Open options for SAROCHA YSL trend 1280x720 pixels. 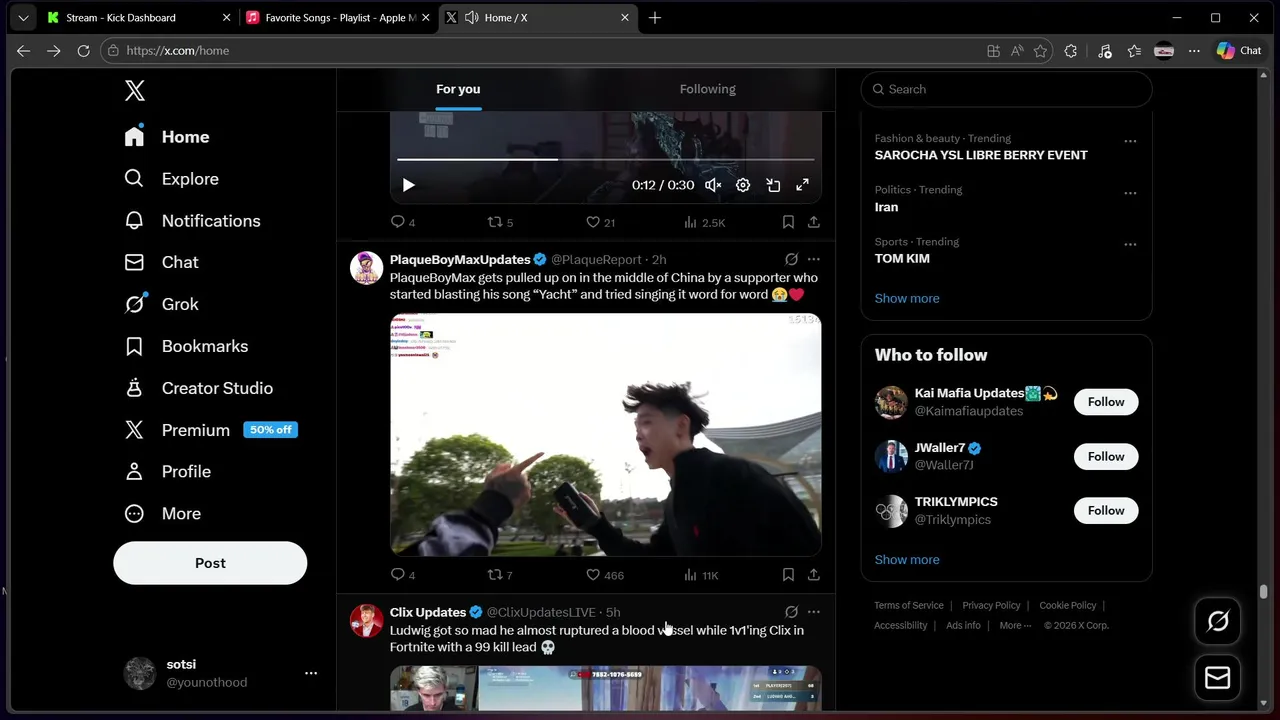(1130, 141)
